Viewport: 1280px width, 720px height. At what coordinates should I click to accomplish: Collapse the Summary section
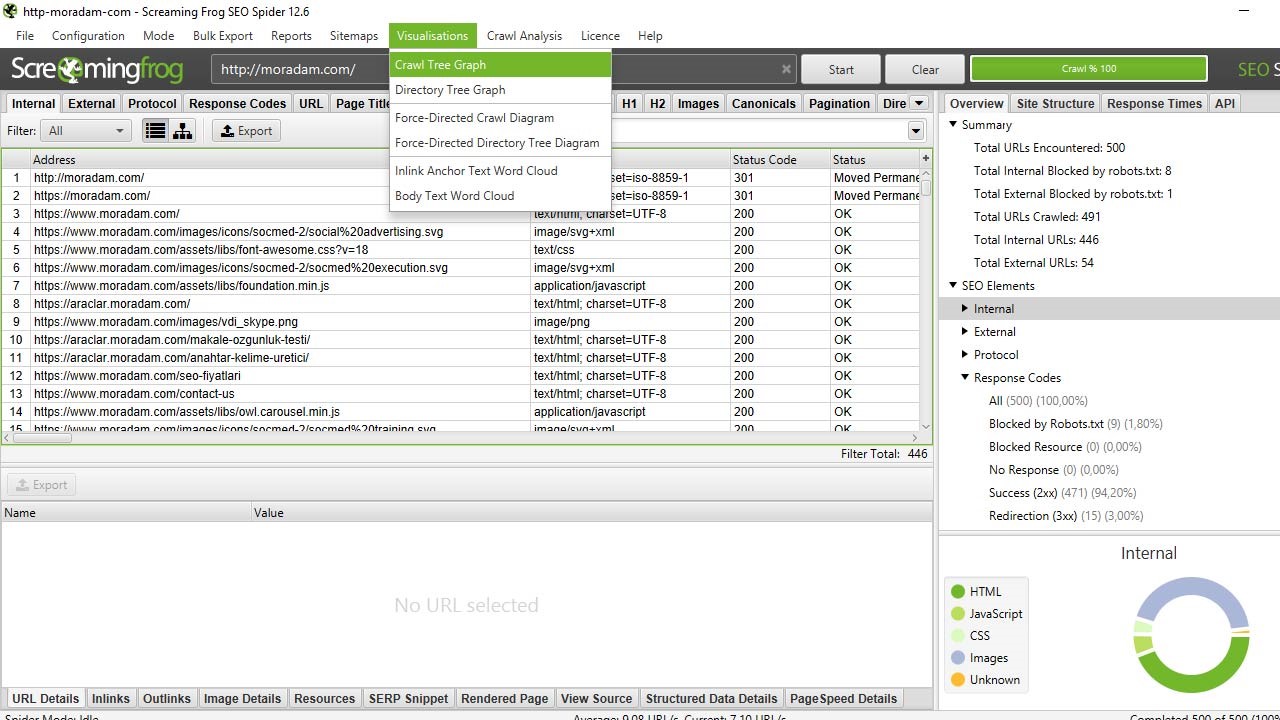(954, 125)
